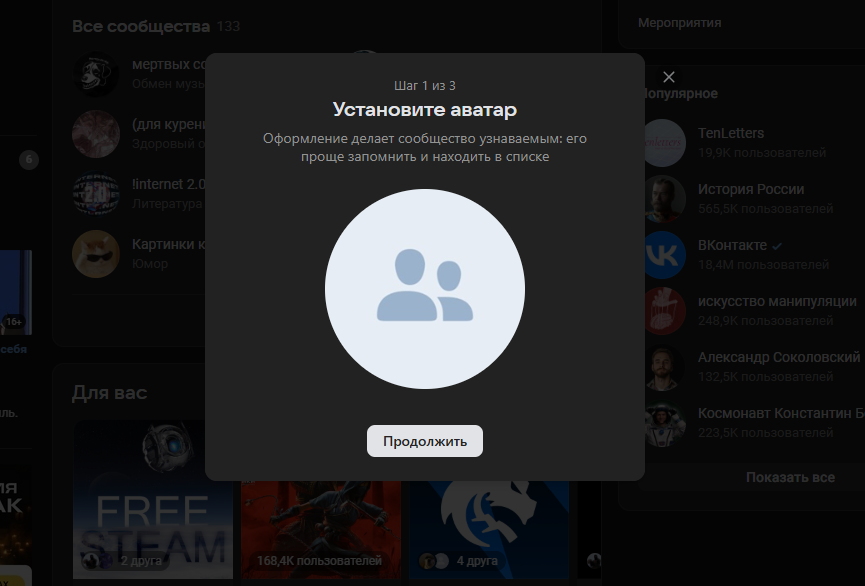Click the 6 notification counter badge

pyautogui.click(x=29, y=160)
